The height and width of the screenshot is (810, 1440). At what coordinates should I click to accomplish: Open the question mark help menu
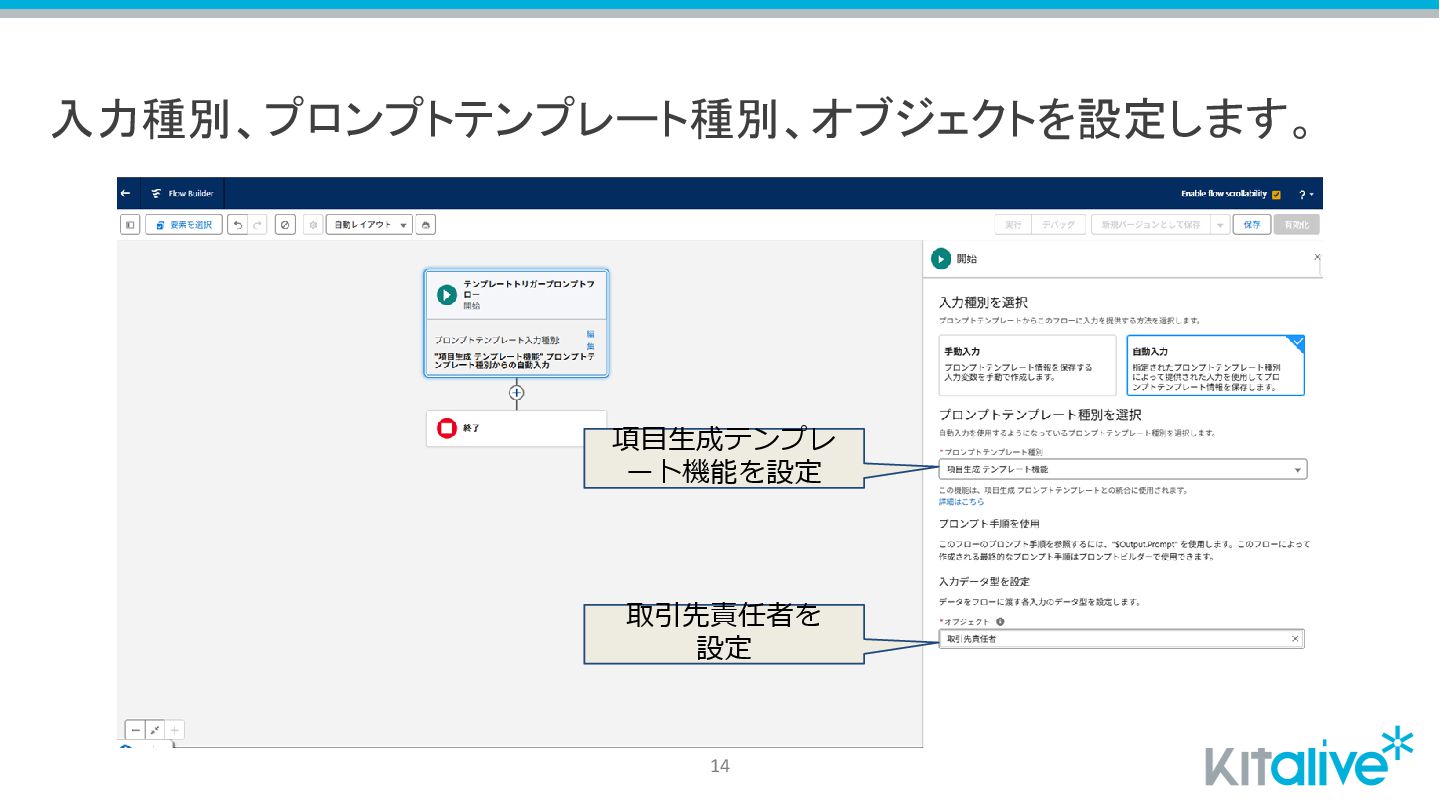coord(1305,194)
